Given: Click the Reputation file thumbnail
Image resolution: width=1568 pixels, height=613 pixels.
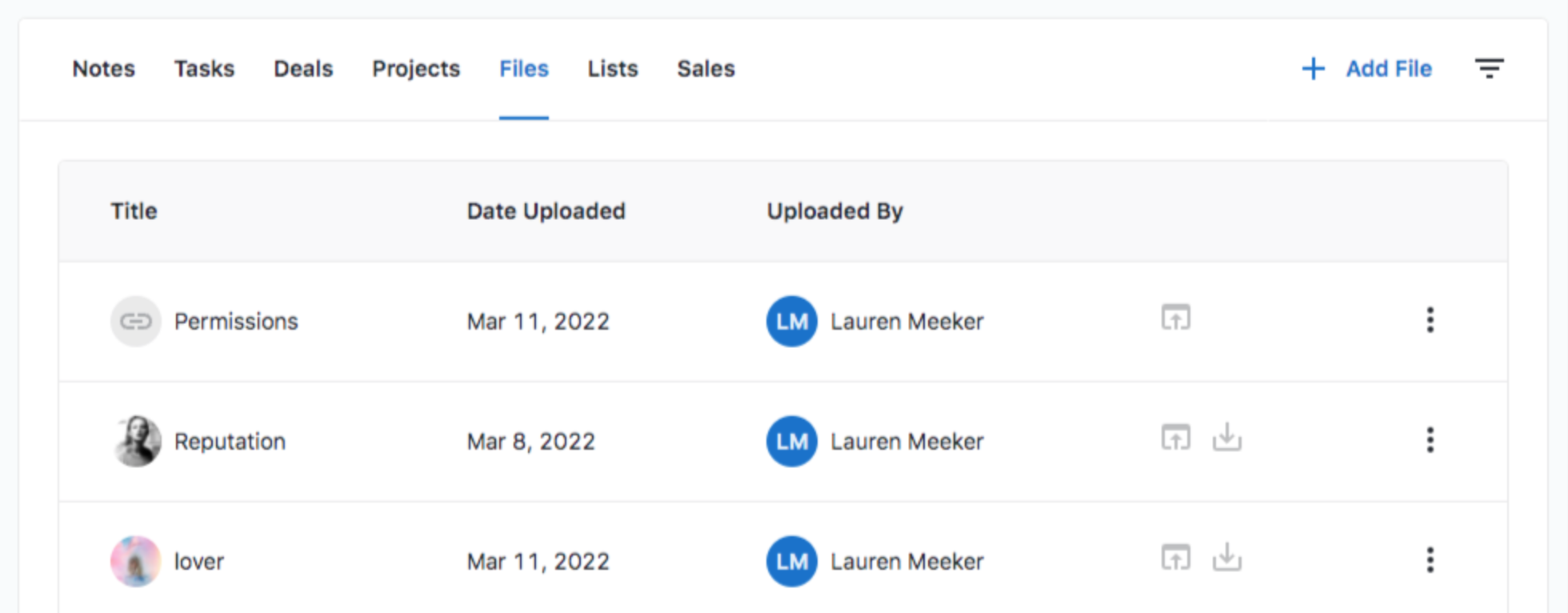Looking at the screenshot, I should (x=136, y=441).
